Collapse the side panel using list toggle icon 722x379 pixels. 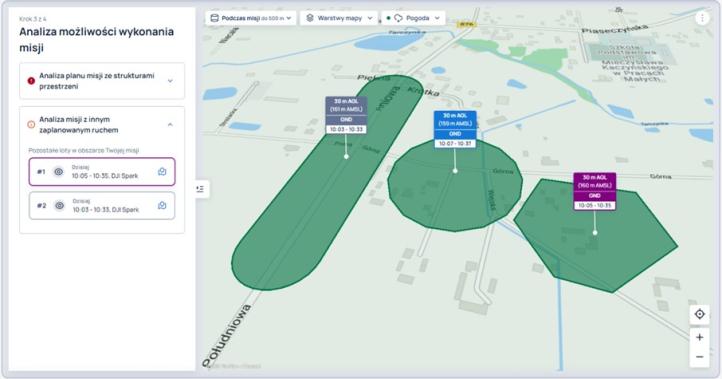pyautogui.click(x=200, y=189)
